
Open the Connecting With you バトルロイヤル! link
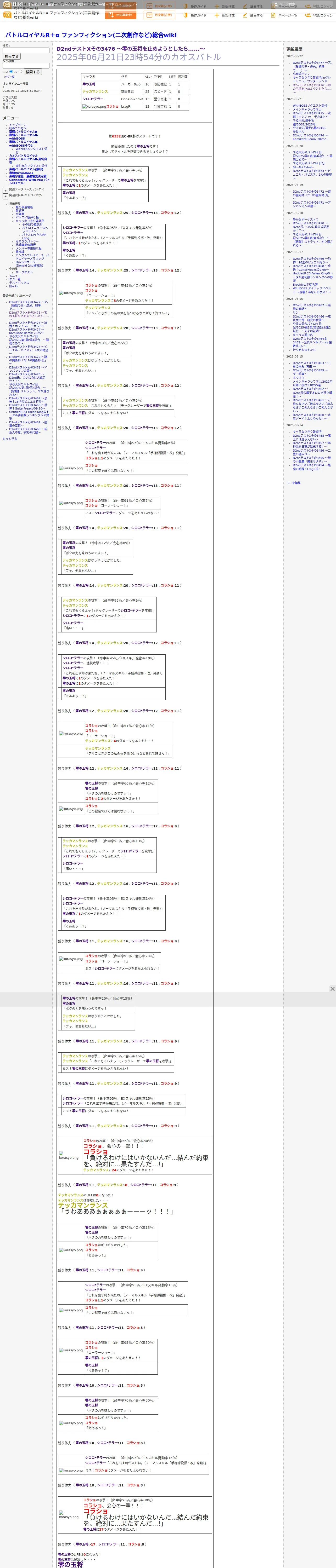[x=29, y=181]
